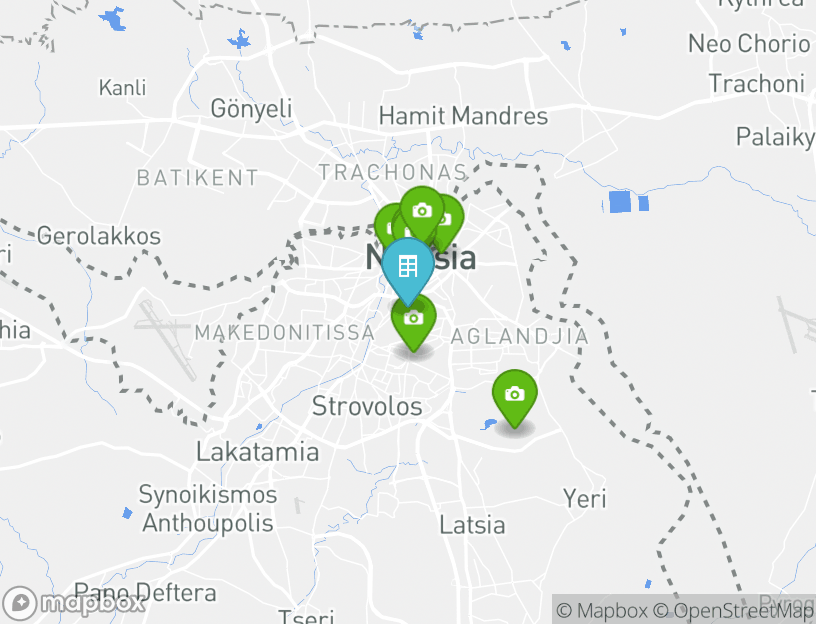Viewport: 816px width, 624px height.
Task: Select the AGLANDJIA district label
Action: point(519,337)
